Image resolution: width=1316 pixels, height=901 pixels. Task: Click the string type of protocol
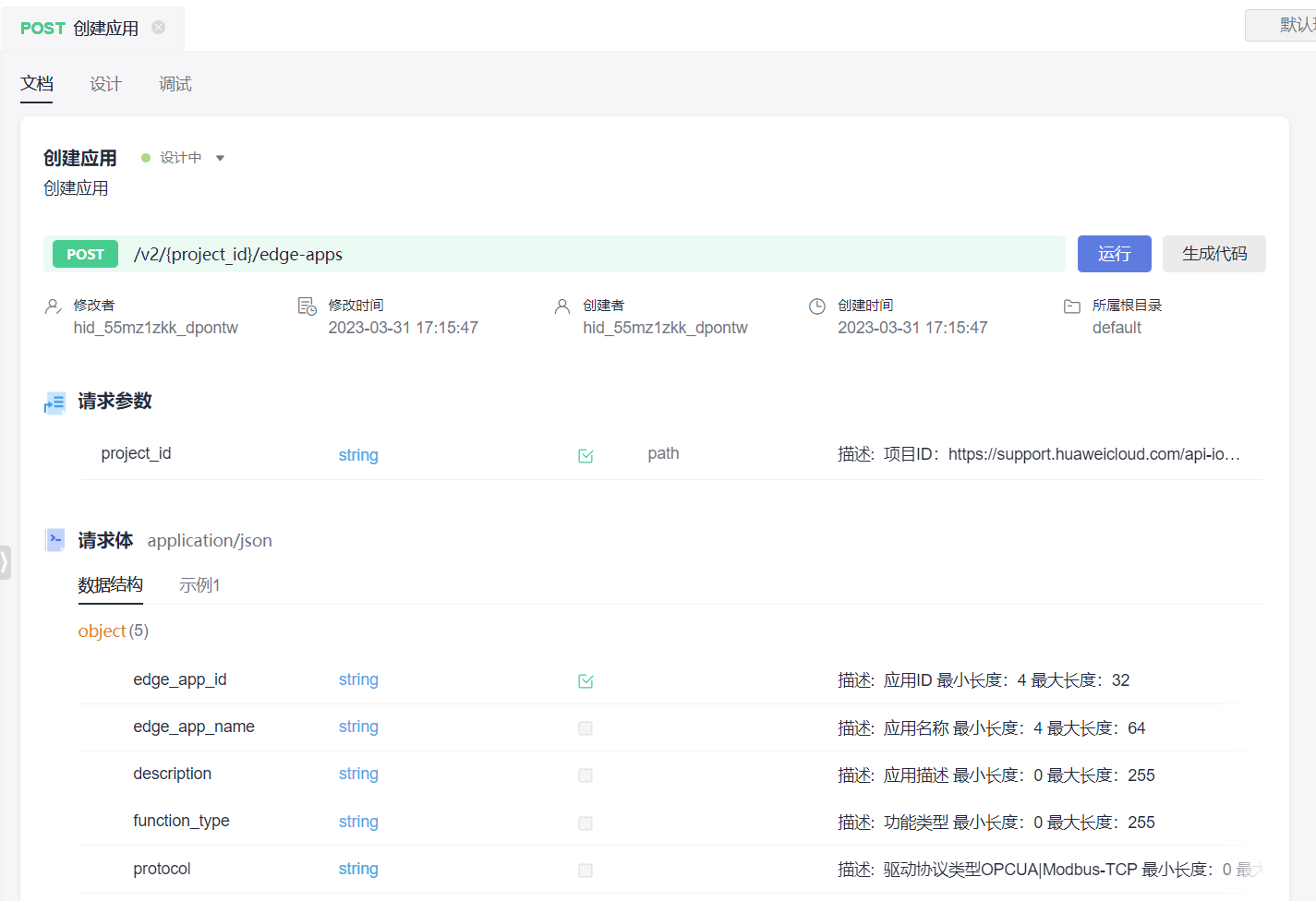[358, 869]
